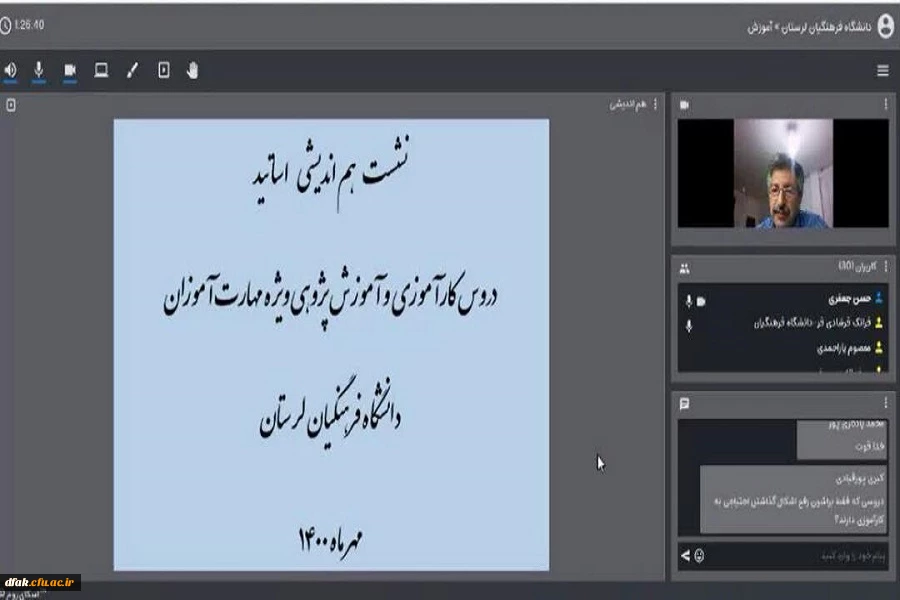The width and height of the screenshot is (900, 600).
Task: Click the user profile avatar icon
Action: pyautogui.click(x=885, y=27)
